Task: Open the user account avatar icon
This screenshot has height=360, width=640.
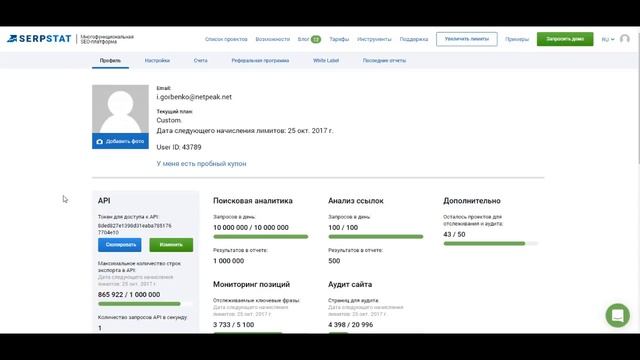Action: (x=624, y=39)
